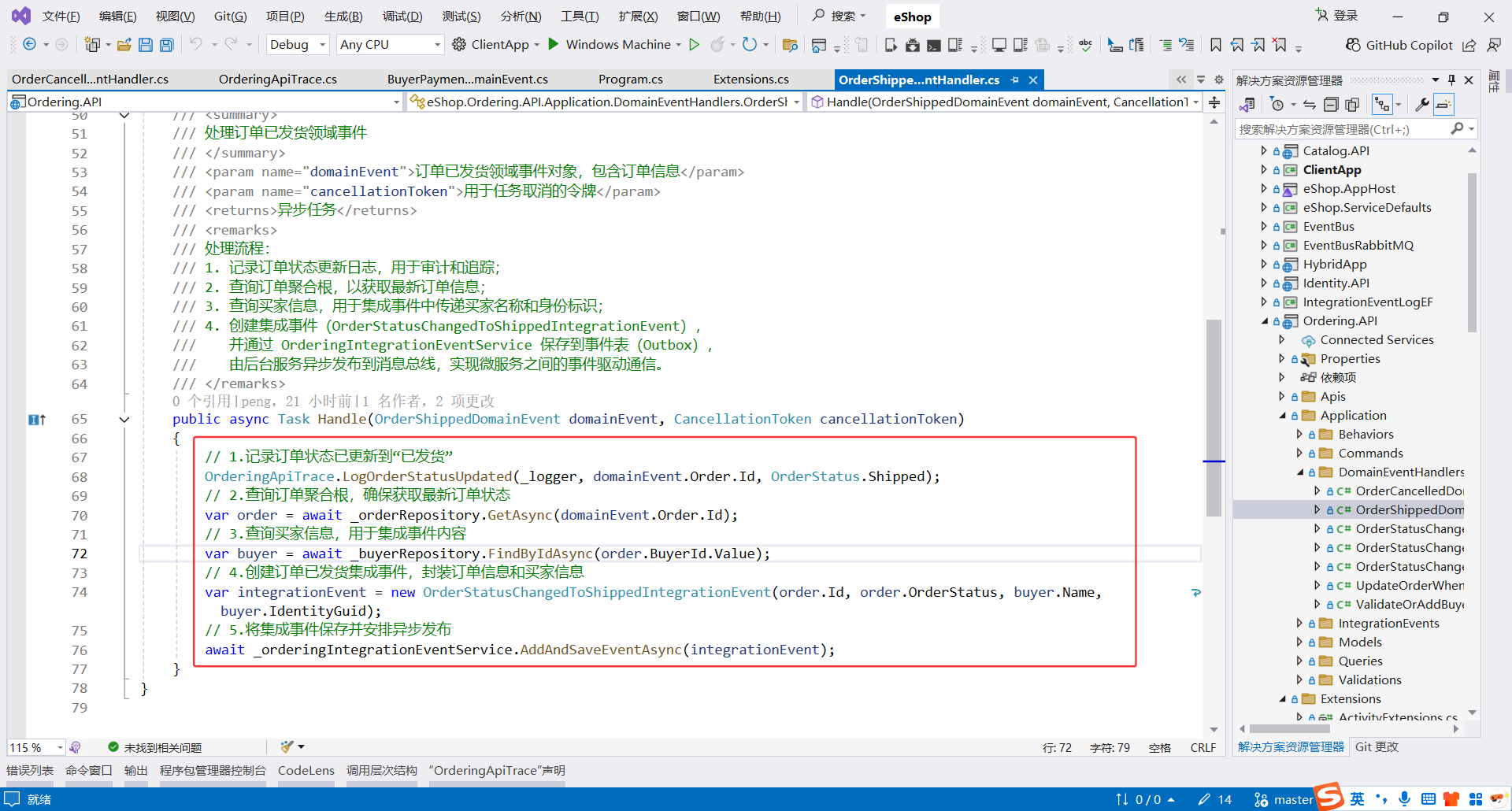
Task: Open the zoom level 115 % dropdown
Action: pyautogui.click(x=36, y=747)
